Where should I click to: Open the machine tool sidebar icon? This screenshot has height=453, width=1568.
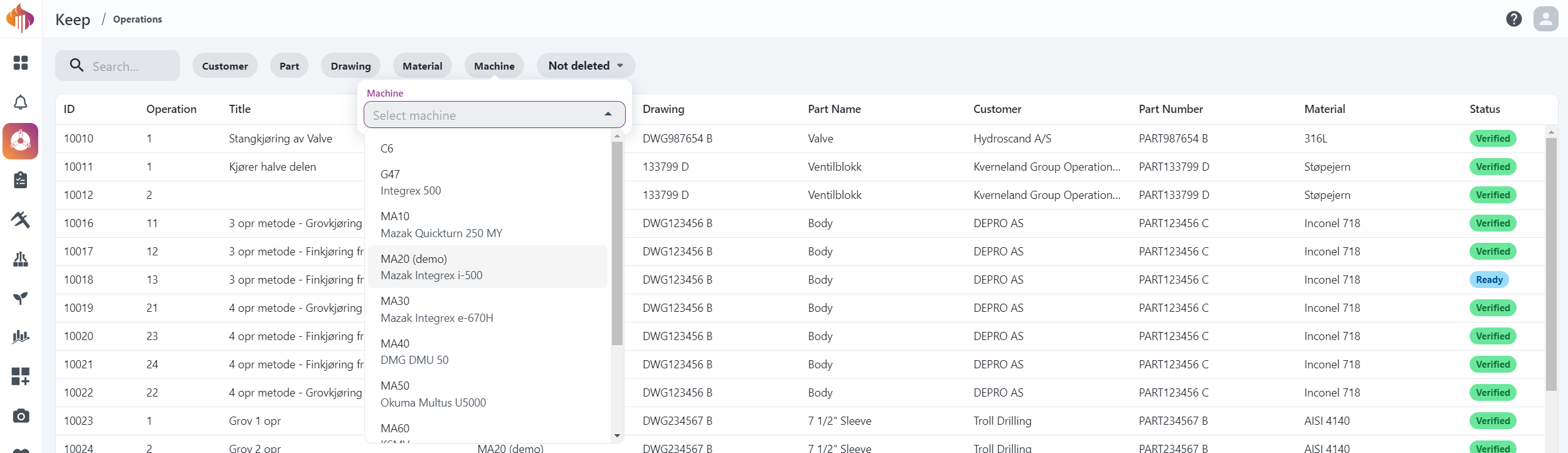click(21, 259)
